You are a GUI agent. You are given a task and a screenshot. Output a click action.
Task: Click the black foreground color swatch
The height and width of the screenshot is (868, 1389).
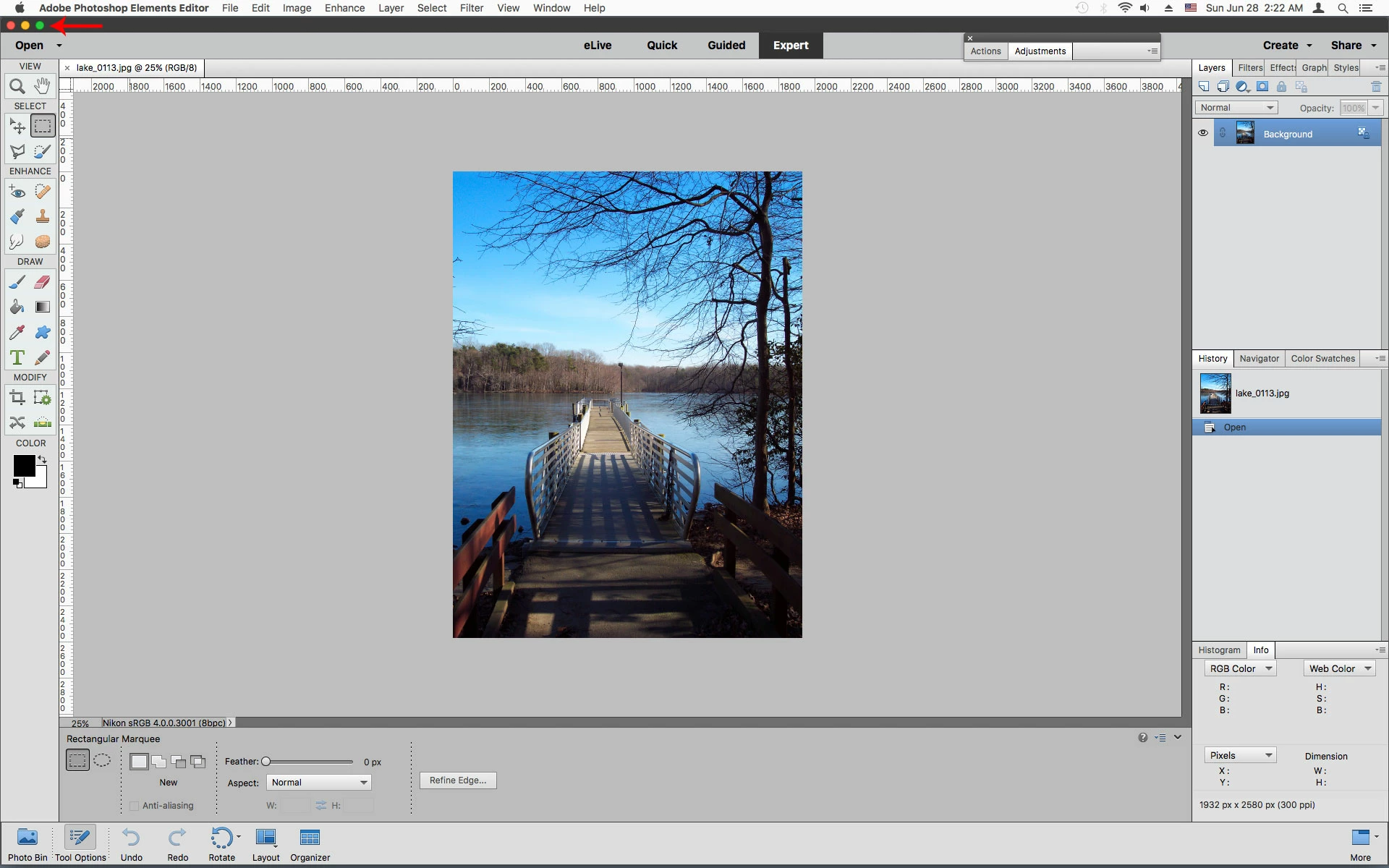point(23,466)
